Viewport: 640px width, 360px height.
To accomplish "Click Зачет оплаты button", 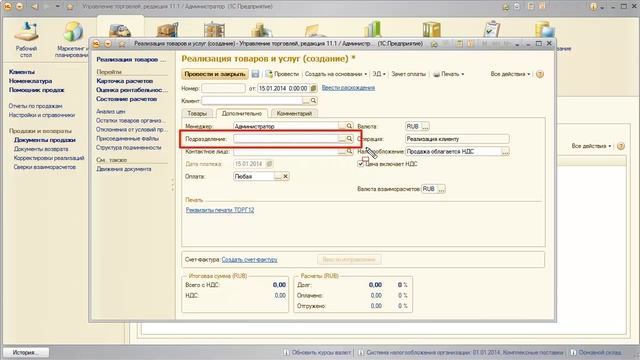I will (409, 74).
